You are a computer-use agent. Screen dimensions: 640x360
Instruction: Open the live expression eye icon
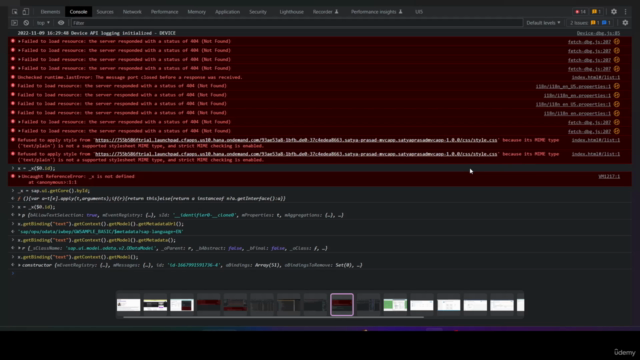pyautogui.click(x=61, y=23)
